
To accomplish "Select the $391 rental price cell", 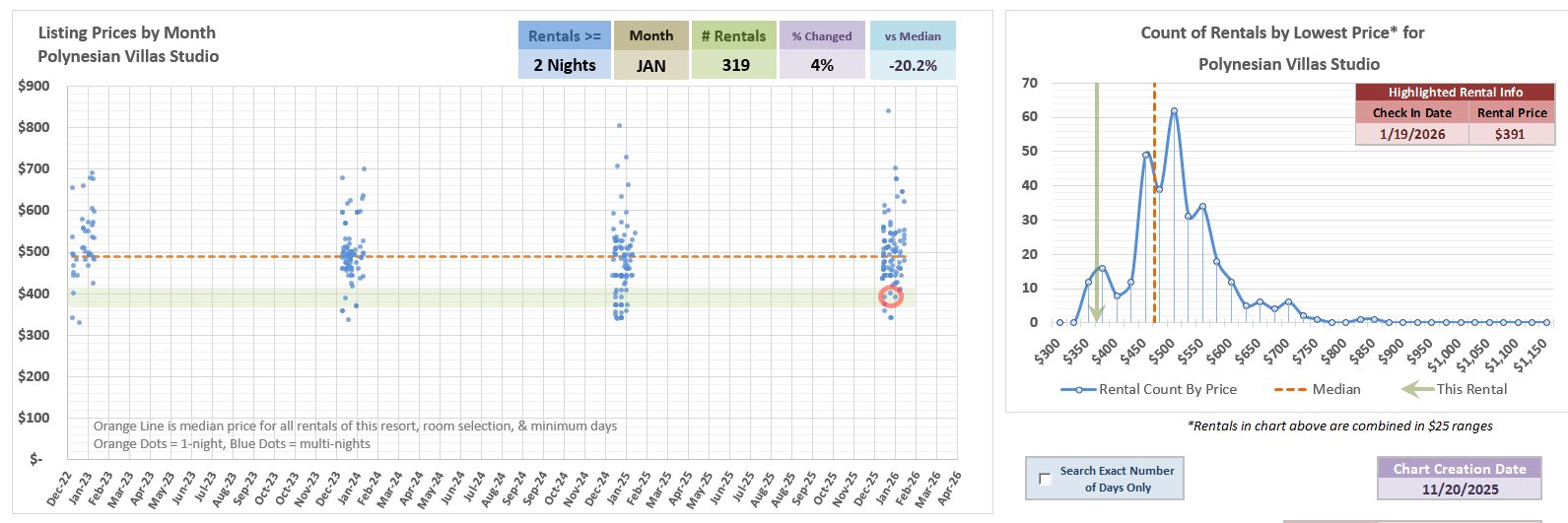I will point(1510,134).
